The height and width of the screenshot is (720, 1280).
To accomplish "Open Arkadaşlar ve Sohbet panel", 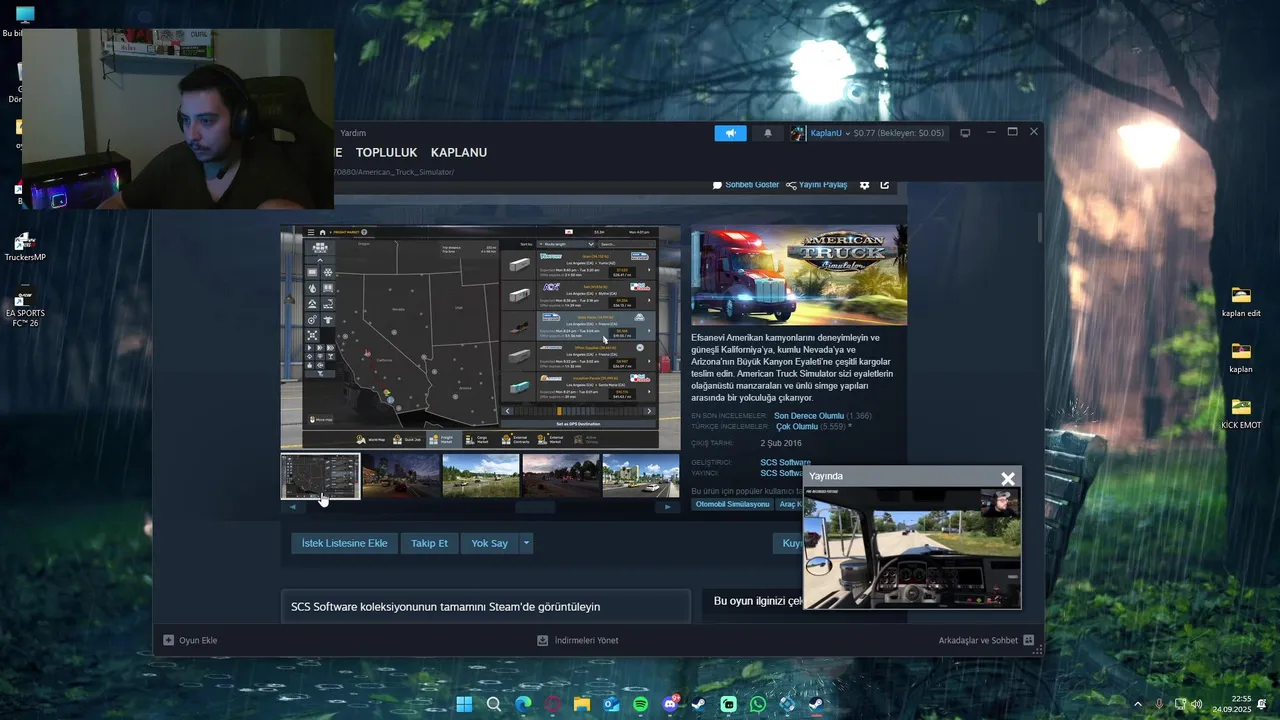I will tap(986, 640).
